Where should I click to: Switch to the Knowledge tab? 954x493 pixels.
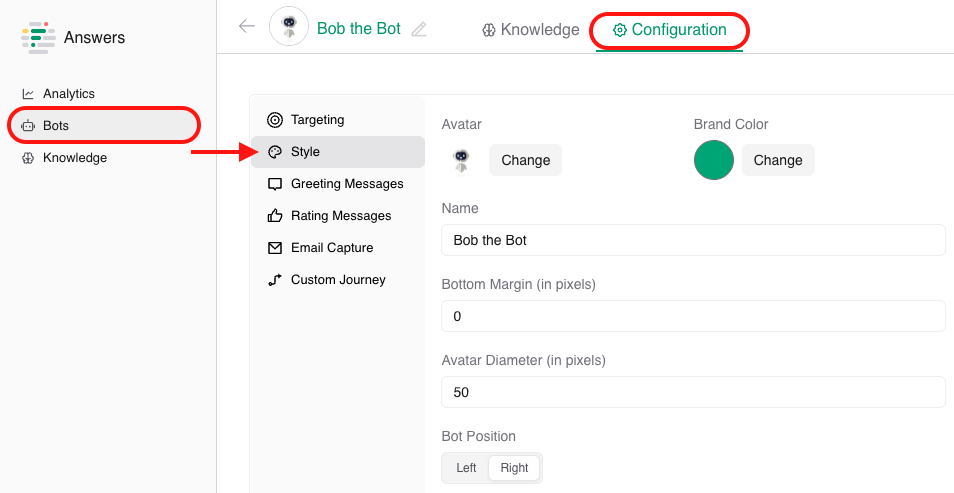point(530,30)
